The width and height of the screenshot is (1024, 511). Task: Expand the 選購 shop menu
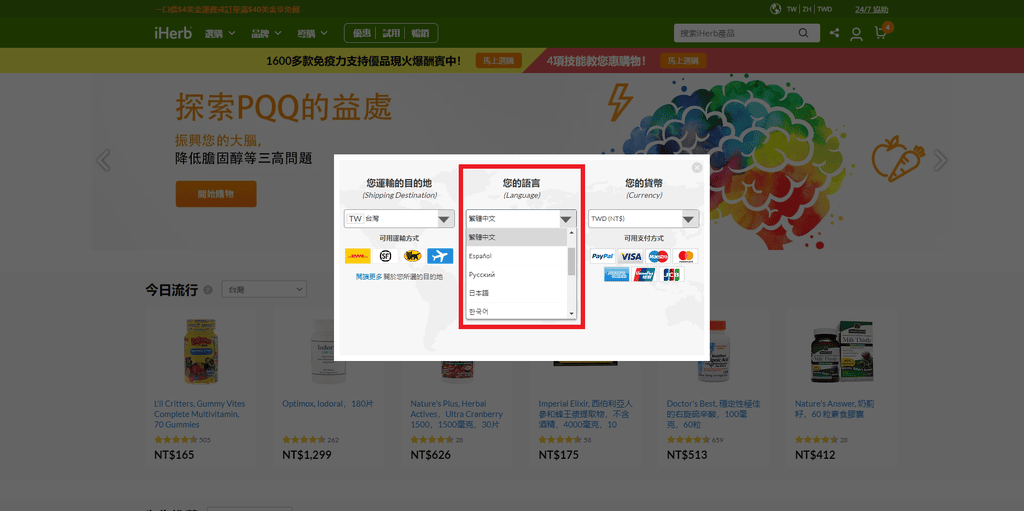coord(220,33)
